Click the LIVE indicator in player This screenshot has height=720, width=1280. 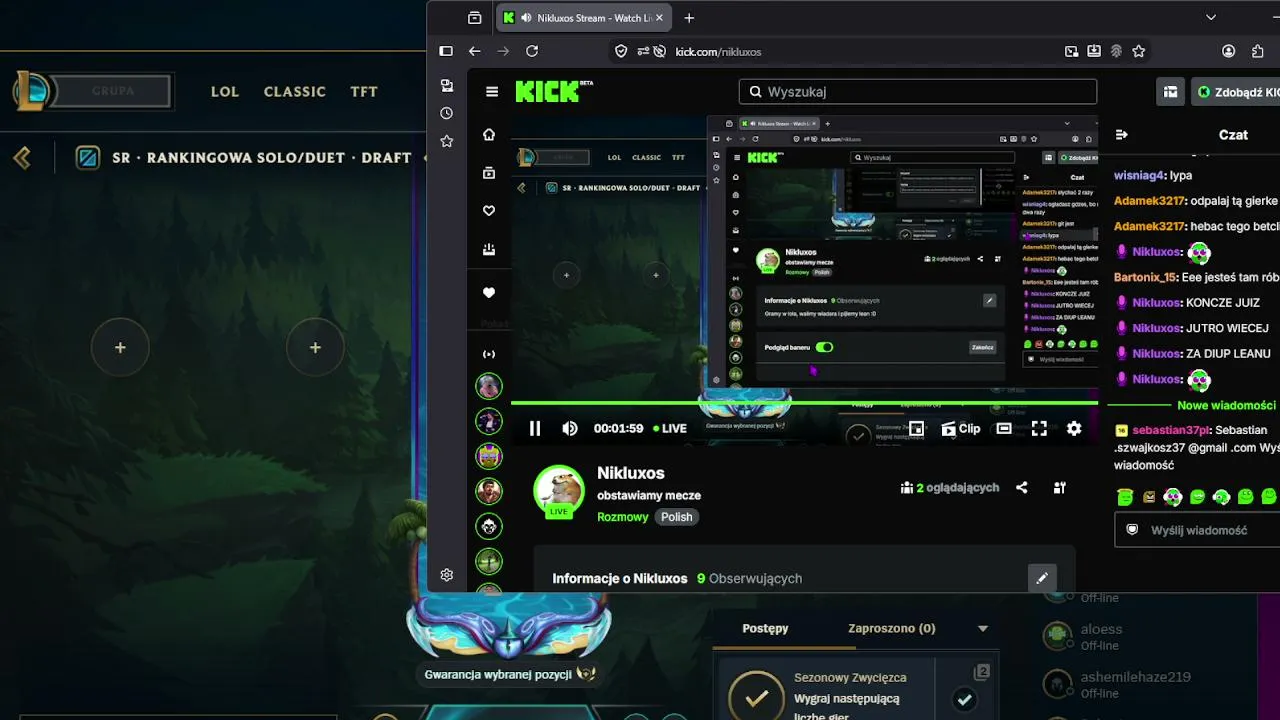(670, 428)
